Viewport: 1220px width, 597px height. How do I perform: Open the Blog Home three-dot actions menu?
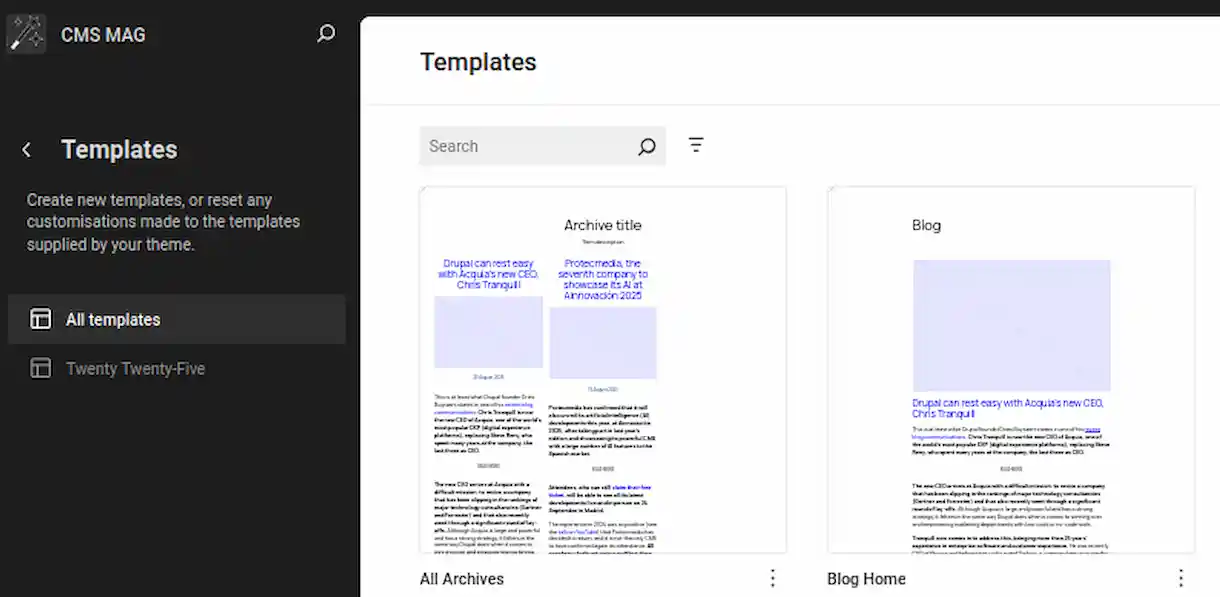[1180, 578]
